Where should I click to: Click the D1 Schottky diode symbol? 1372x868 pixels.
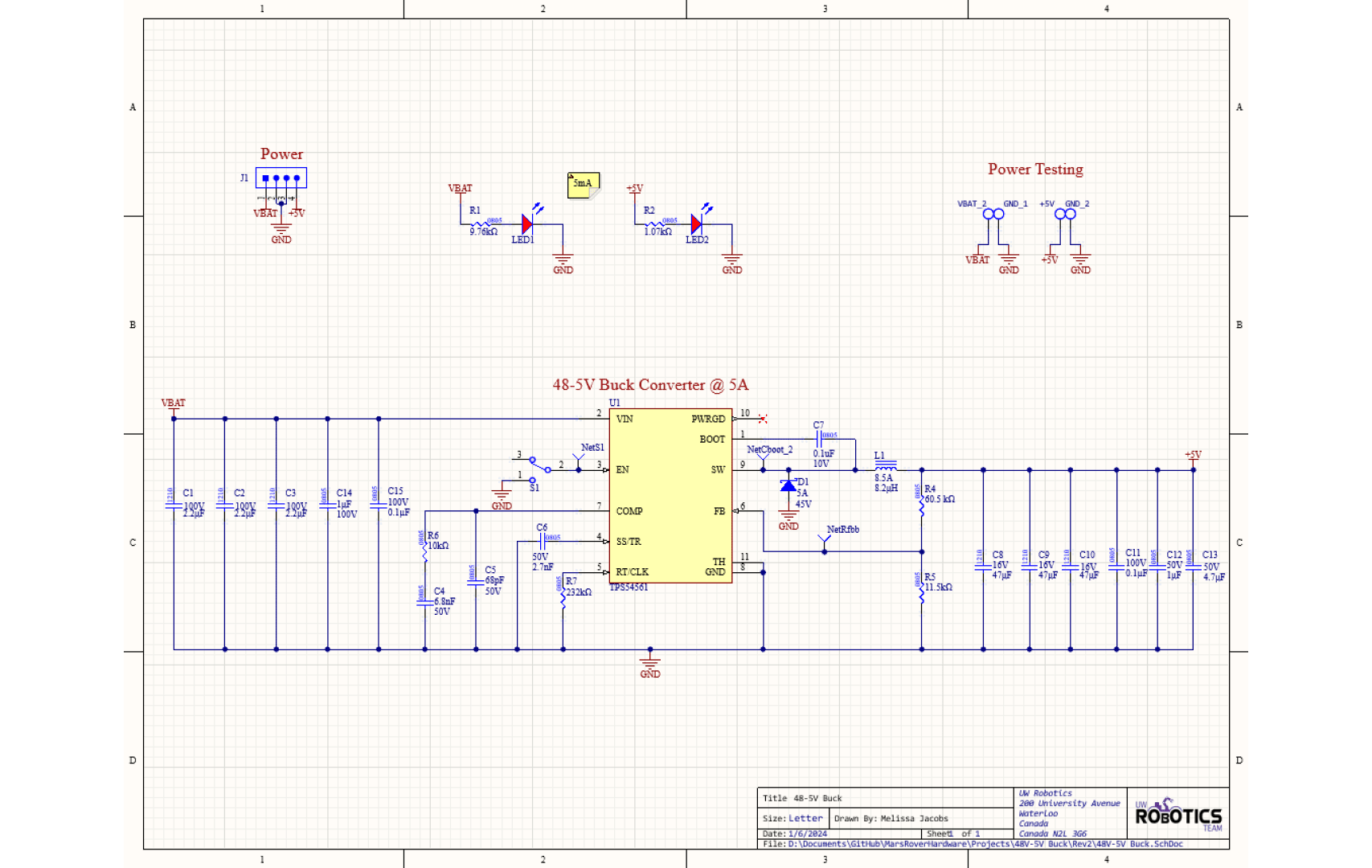tap(788, 485)
